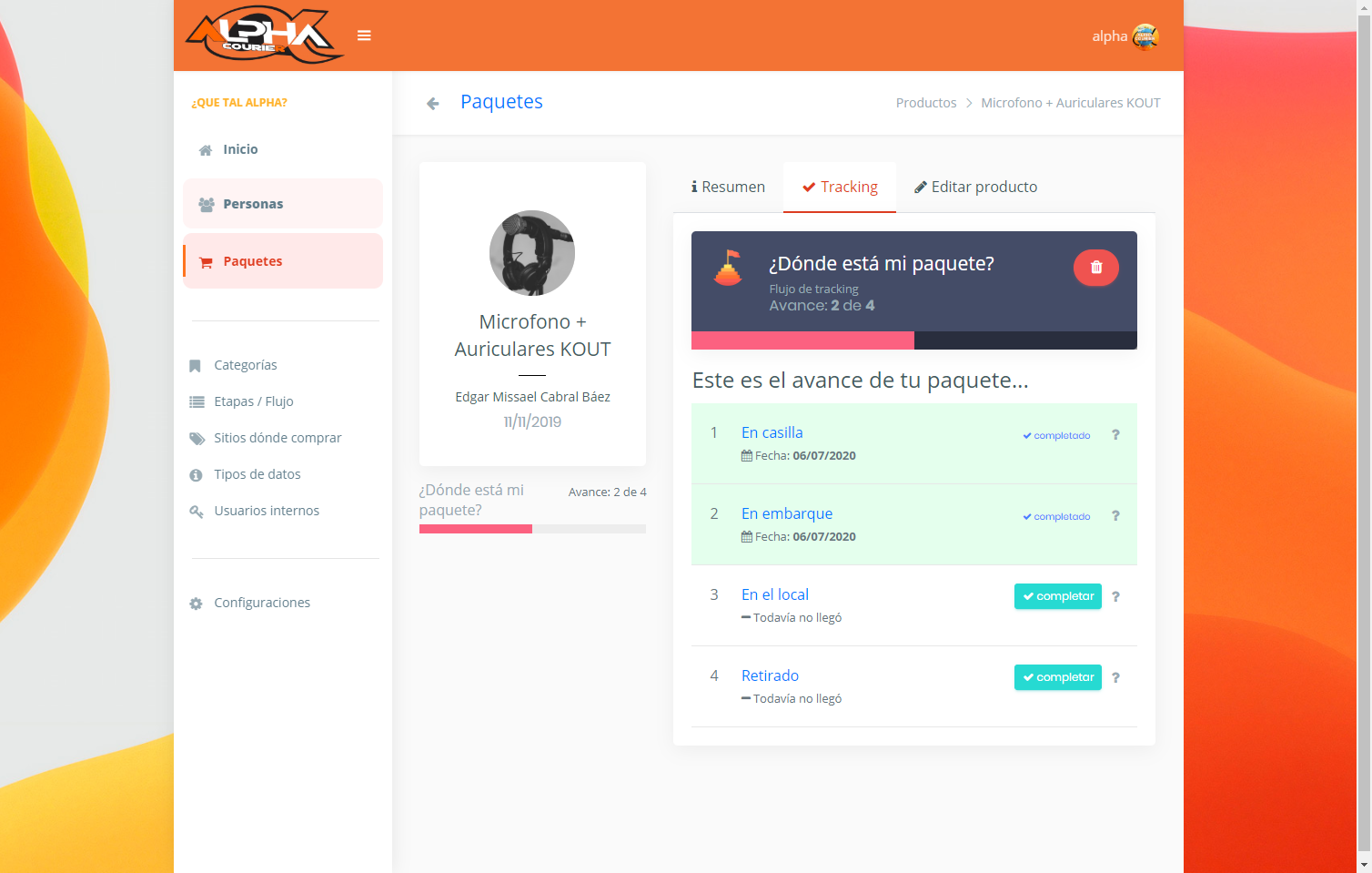Click the Microfono + Auriculares KOUT product name
1372x873 pixels.
pyautogui.click(x=532, y=335)
